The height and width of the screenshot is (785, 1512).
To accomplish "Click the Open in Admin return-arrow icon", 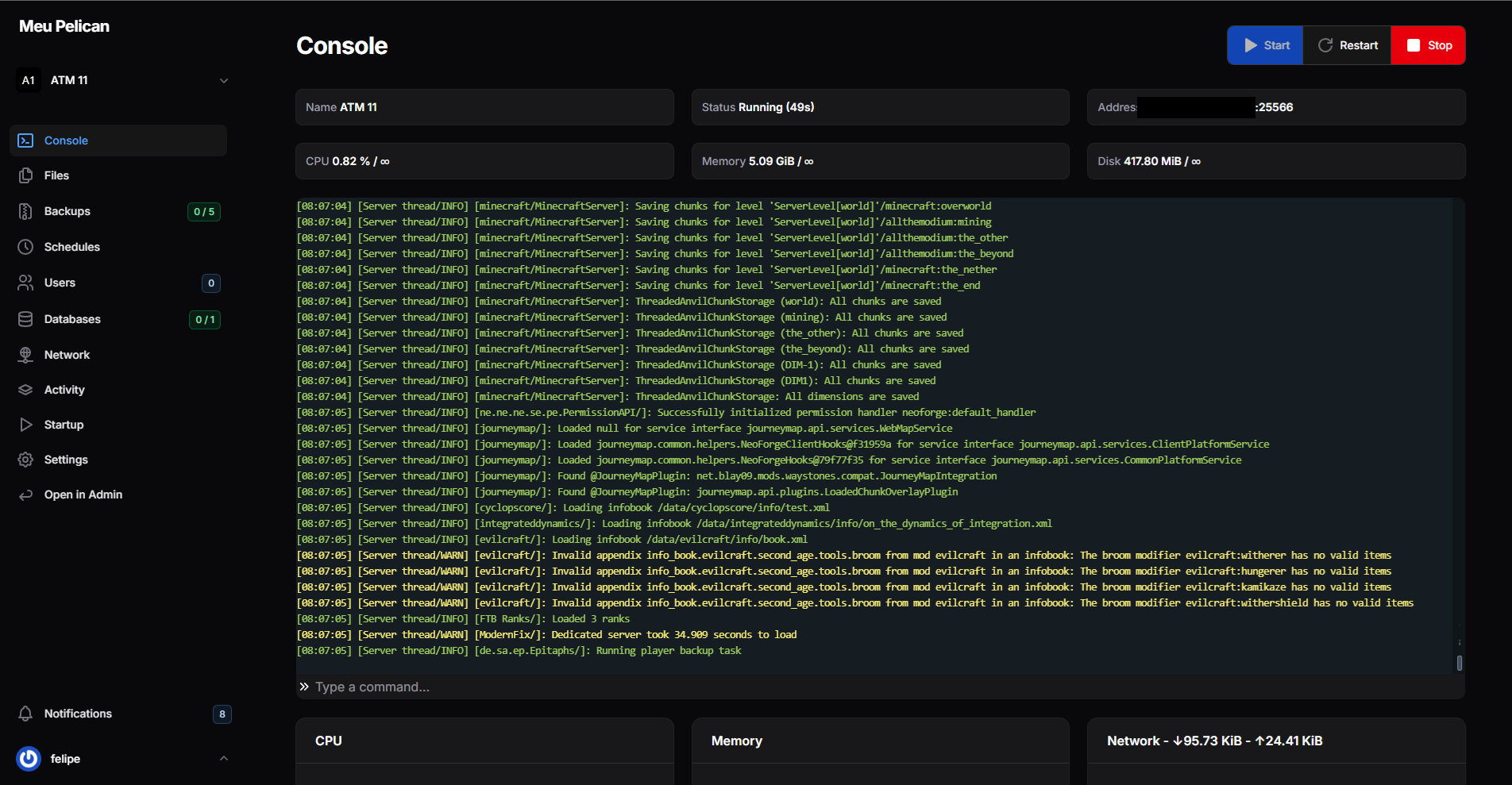I will [x=25, y=494].
